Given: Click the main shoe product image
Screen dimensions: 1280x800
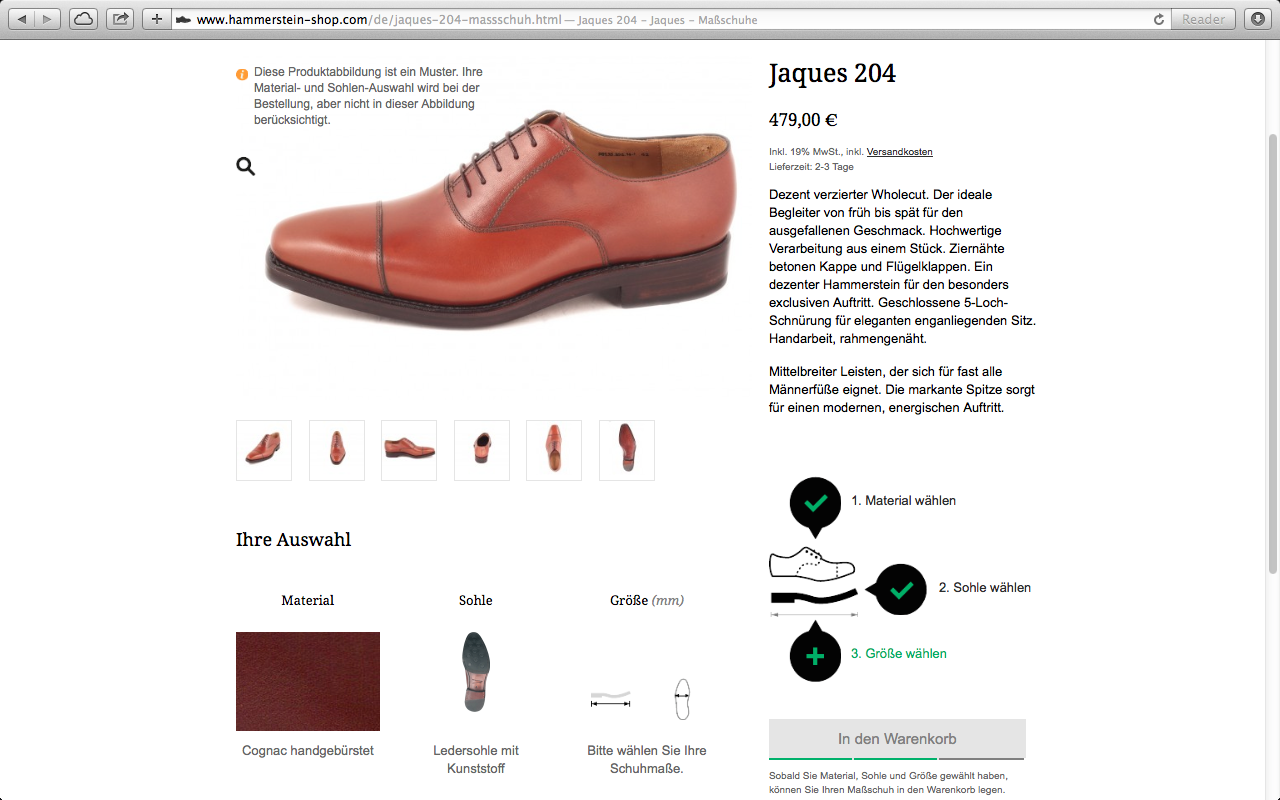Looking at the screenshot, I should coord(500,220).
